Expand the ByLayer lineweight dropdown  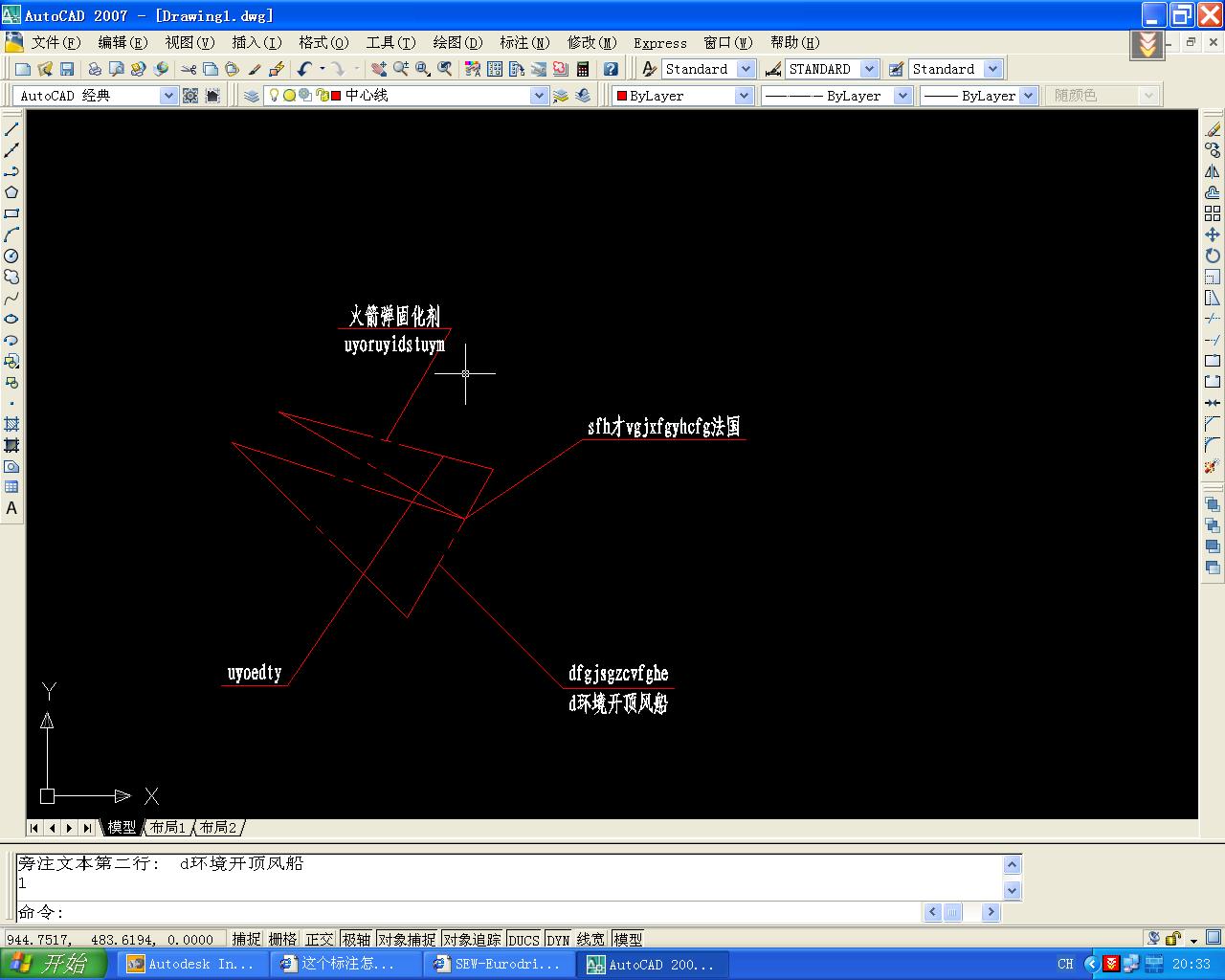coord(1029,96)
